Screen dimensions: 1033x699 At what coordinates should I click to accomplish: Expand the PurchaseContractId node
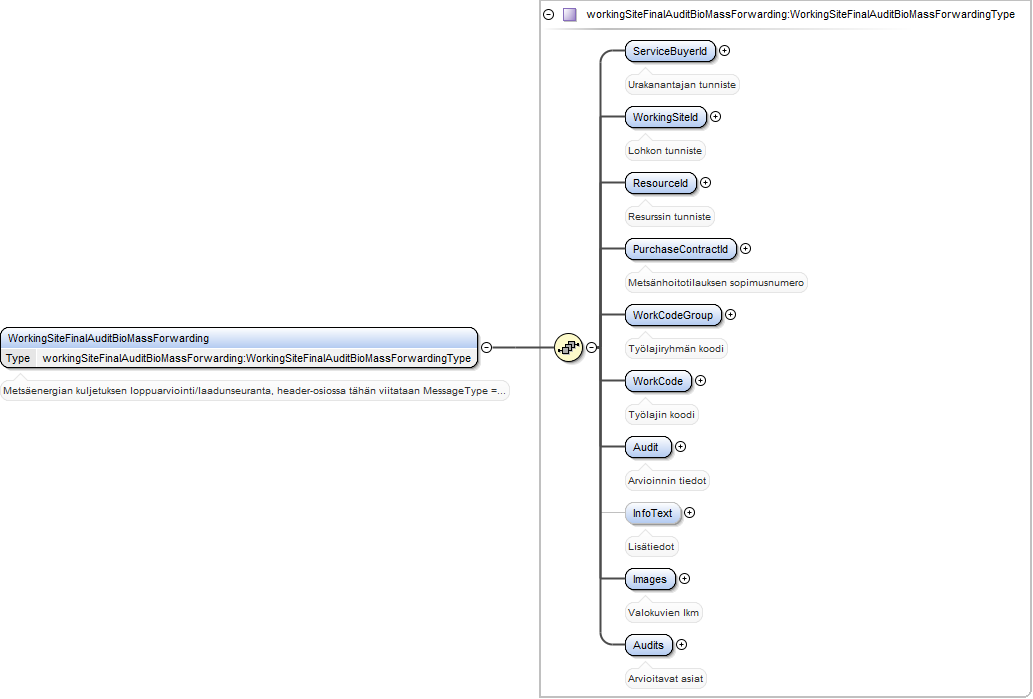[x=746, y=248]
